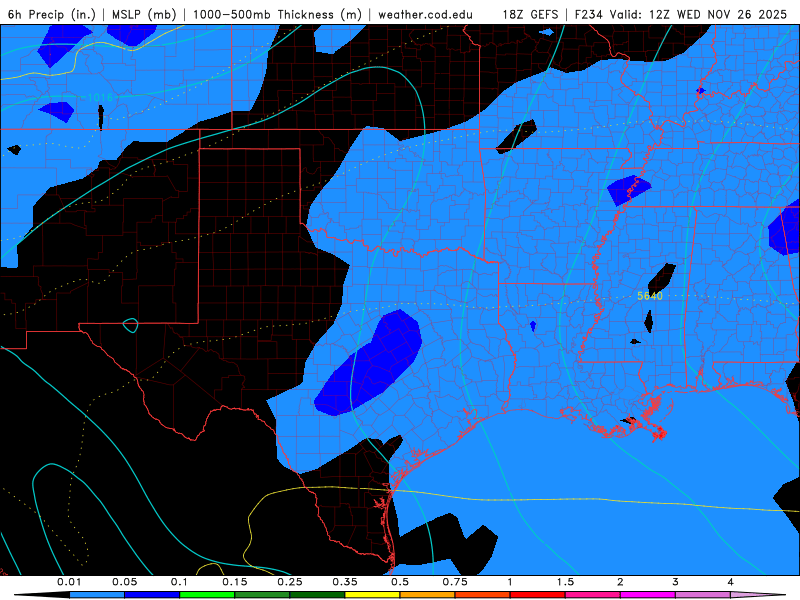800x600 pixels.
Task: Pick the yellow legend color swatch
Action: [372, 595]
